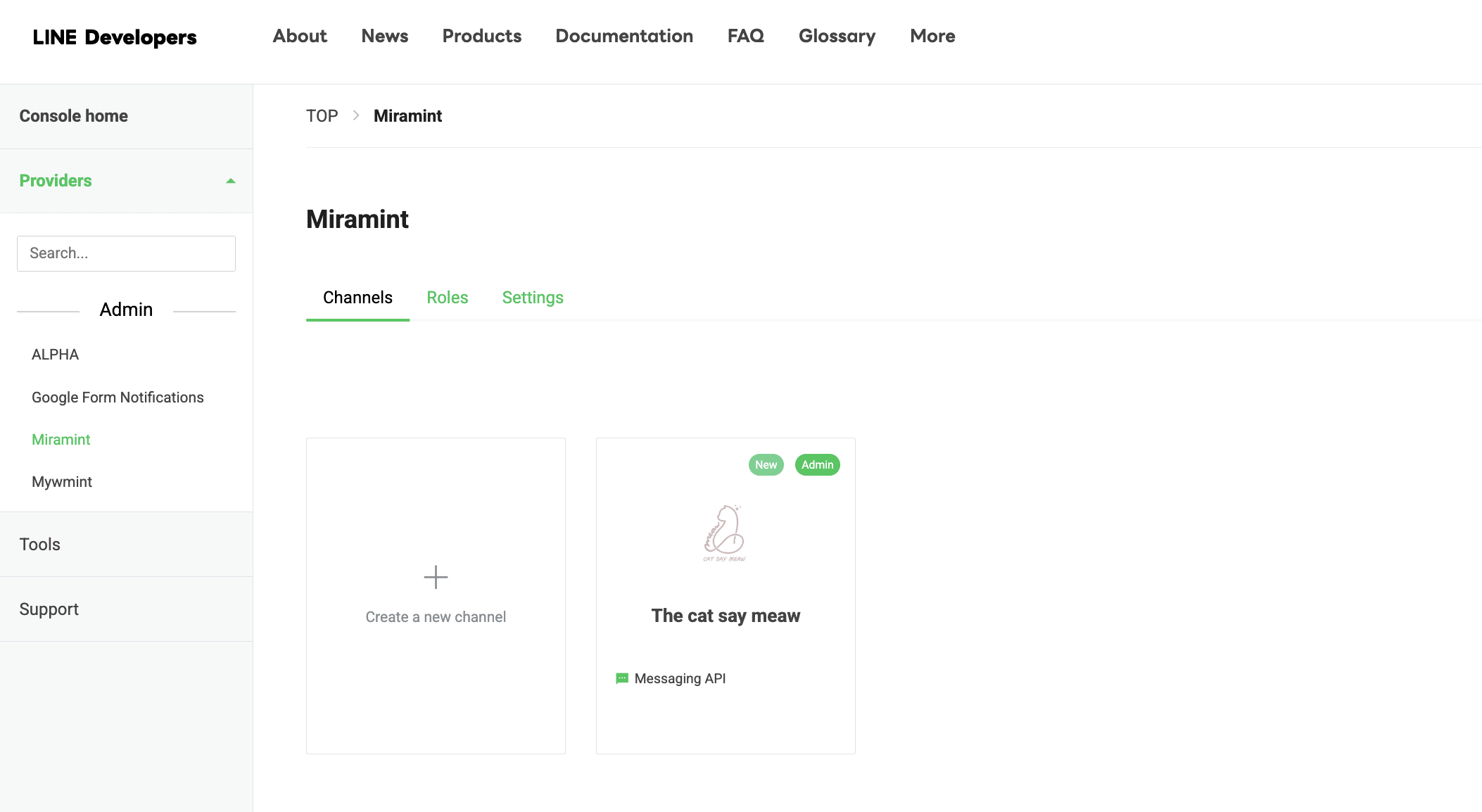
Task: Open the Documentation page link
Action: click(x=624, y=36)
